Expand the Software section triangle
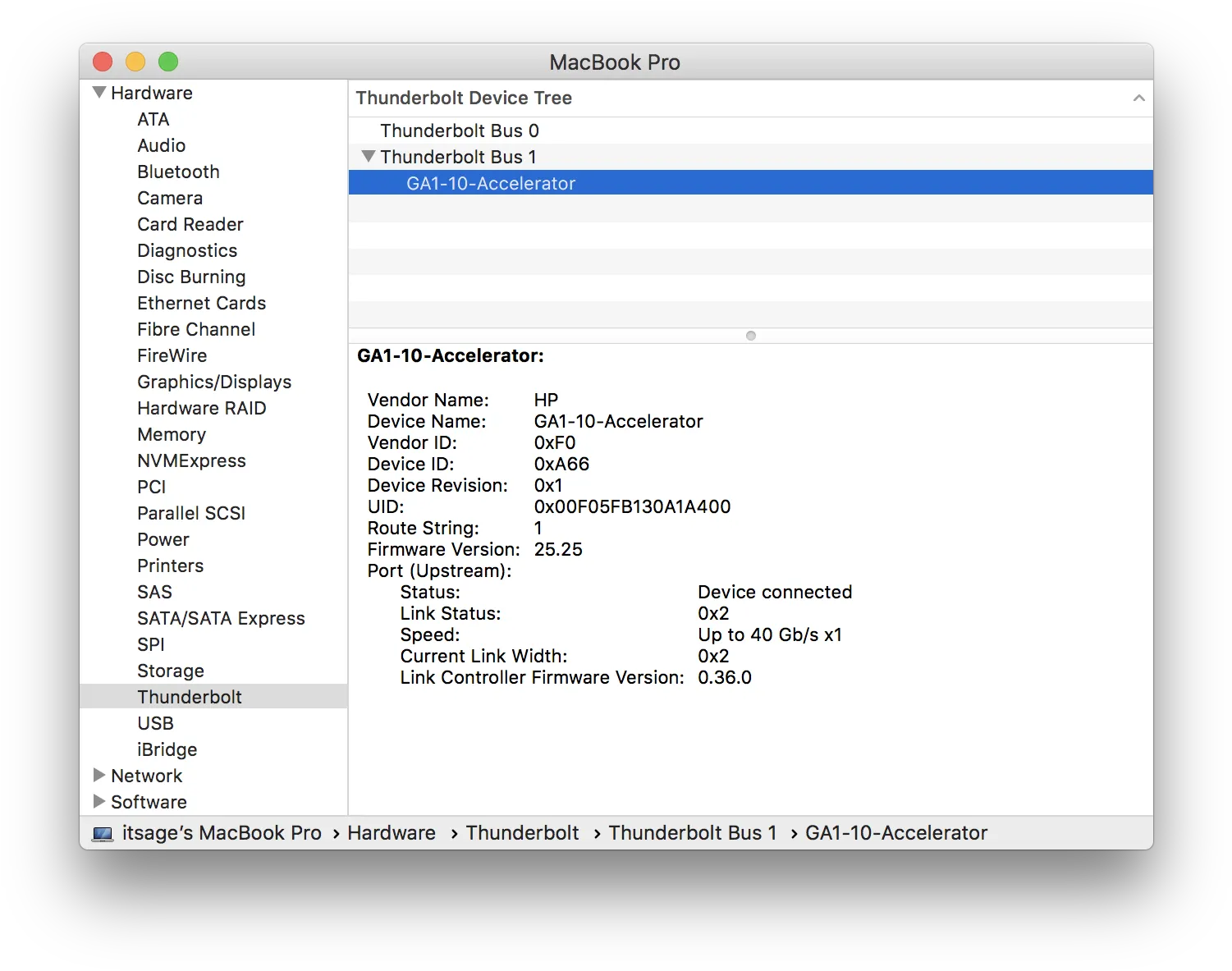The width and height of the screenshot is (1232, 971). coord(99,801)
